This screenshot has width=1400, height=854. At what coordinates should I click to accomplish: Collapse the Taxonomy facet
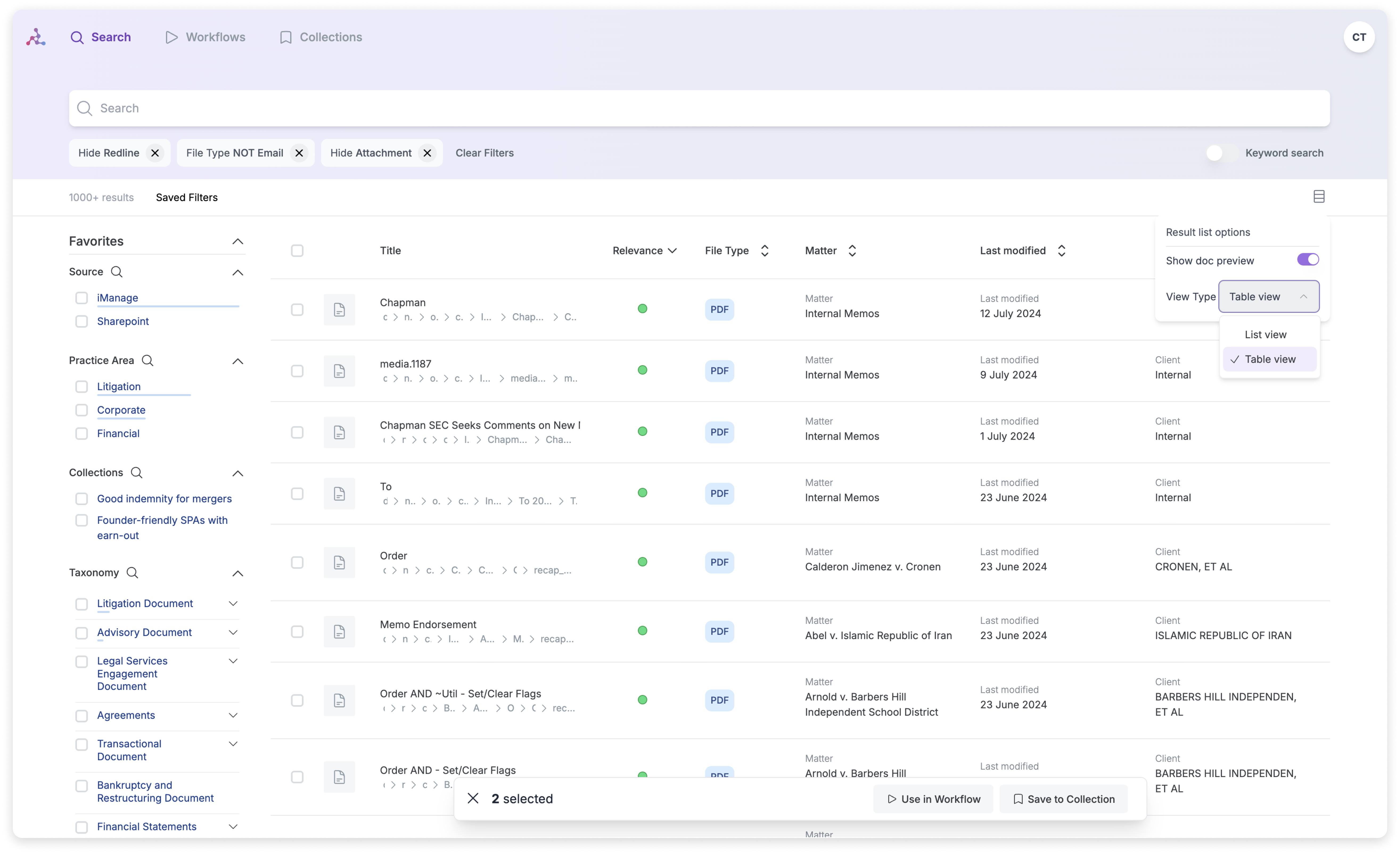237,573
